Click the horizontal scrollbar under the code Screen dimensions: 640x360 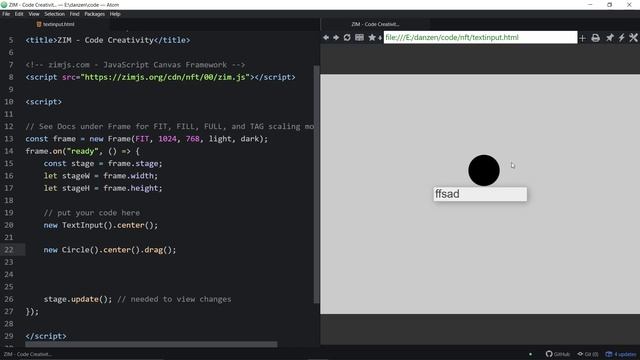151,344
